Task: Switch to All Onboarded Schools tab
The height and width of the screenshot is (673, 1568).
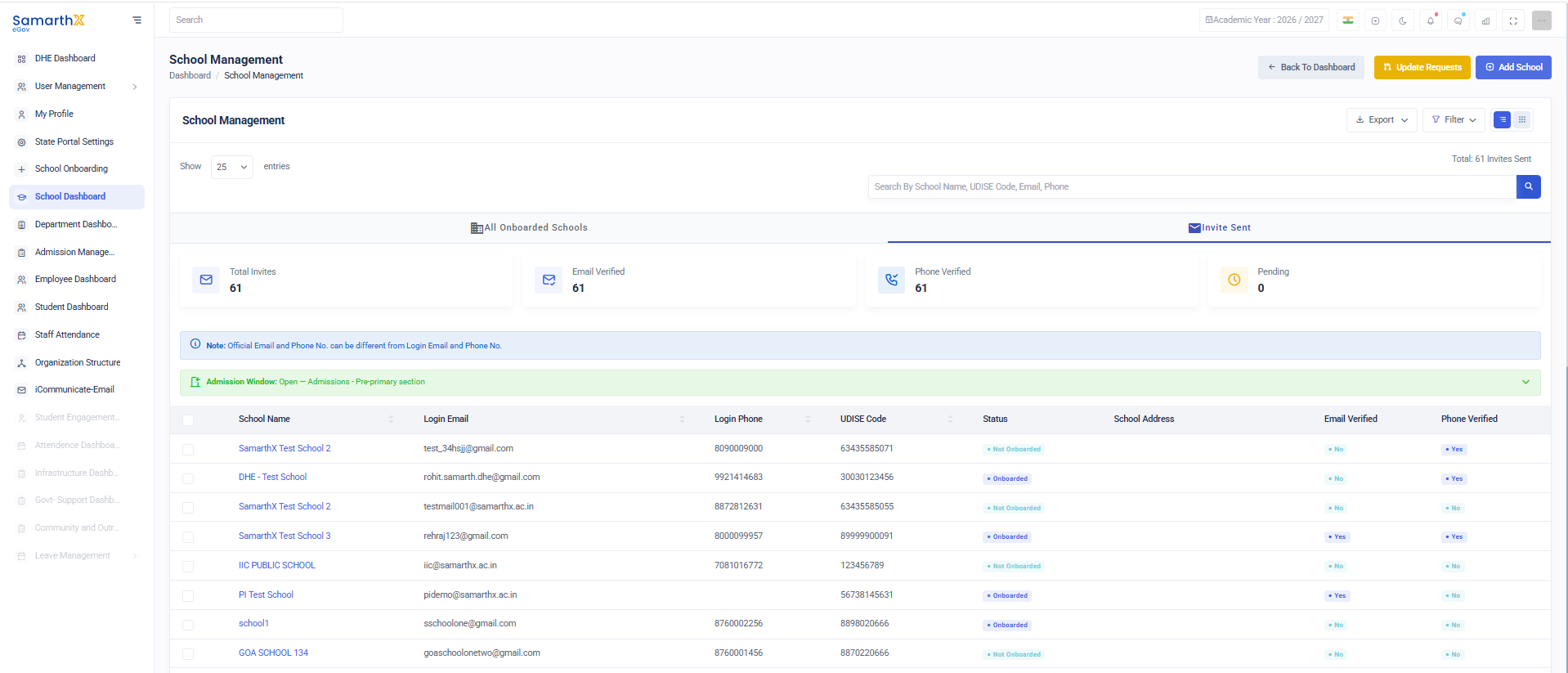Action: [x=529, y=227]
